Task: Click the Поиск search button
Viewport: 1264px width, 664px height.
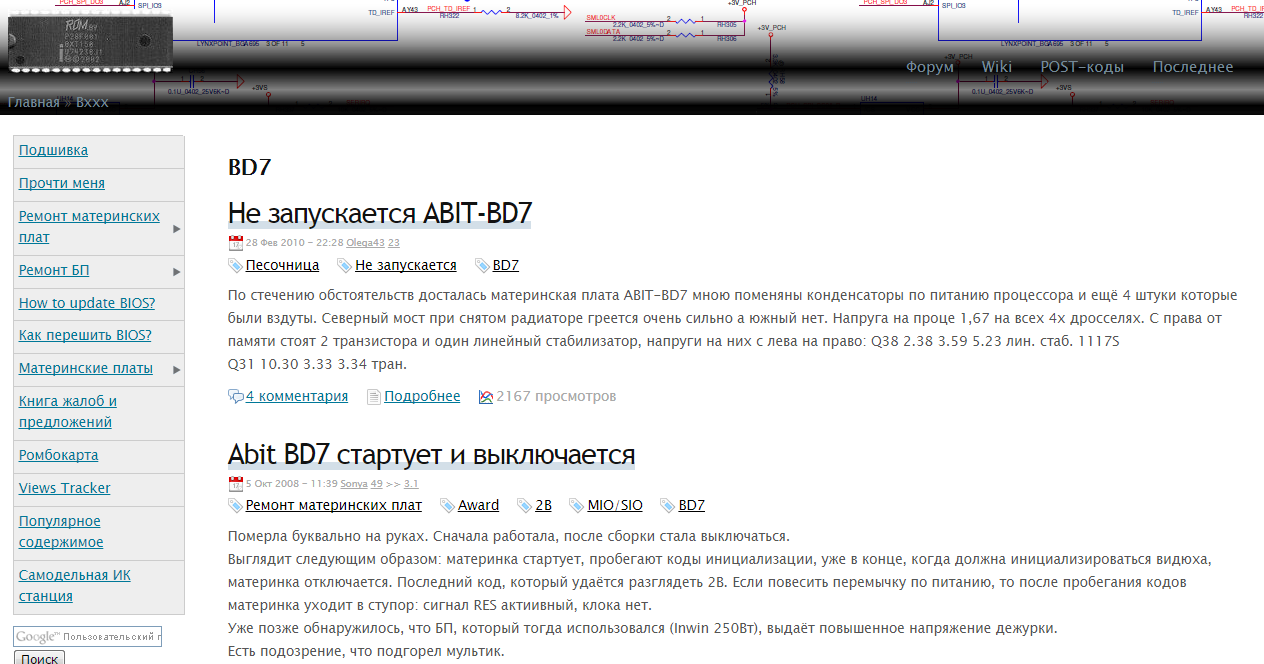Action: coord(39,659)
